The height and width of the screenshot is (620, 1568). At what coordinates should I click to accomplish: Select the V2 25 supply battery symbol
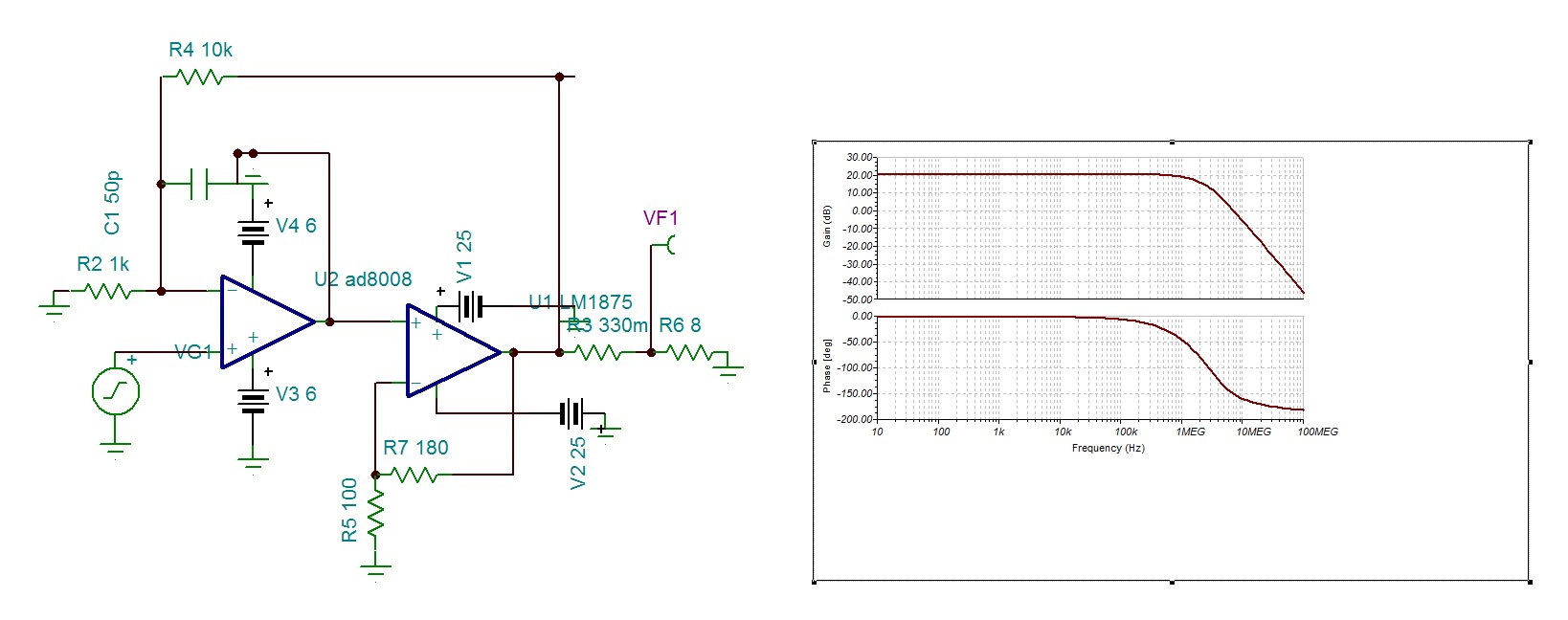[x=571, y=413]
